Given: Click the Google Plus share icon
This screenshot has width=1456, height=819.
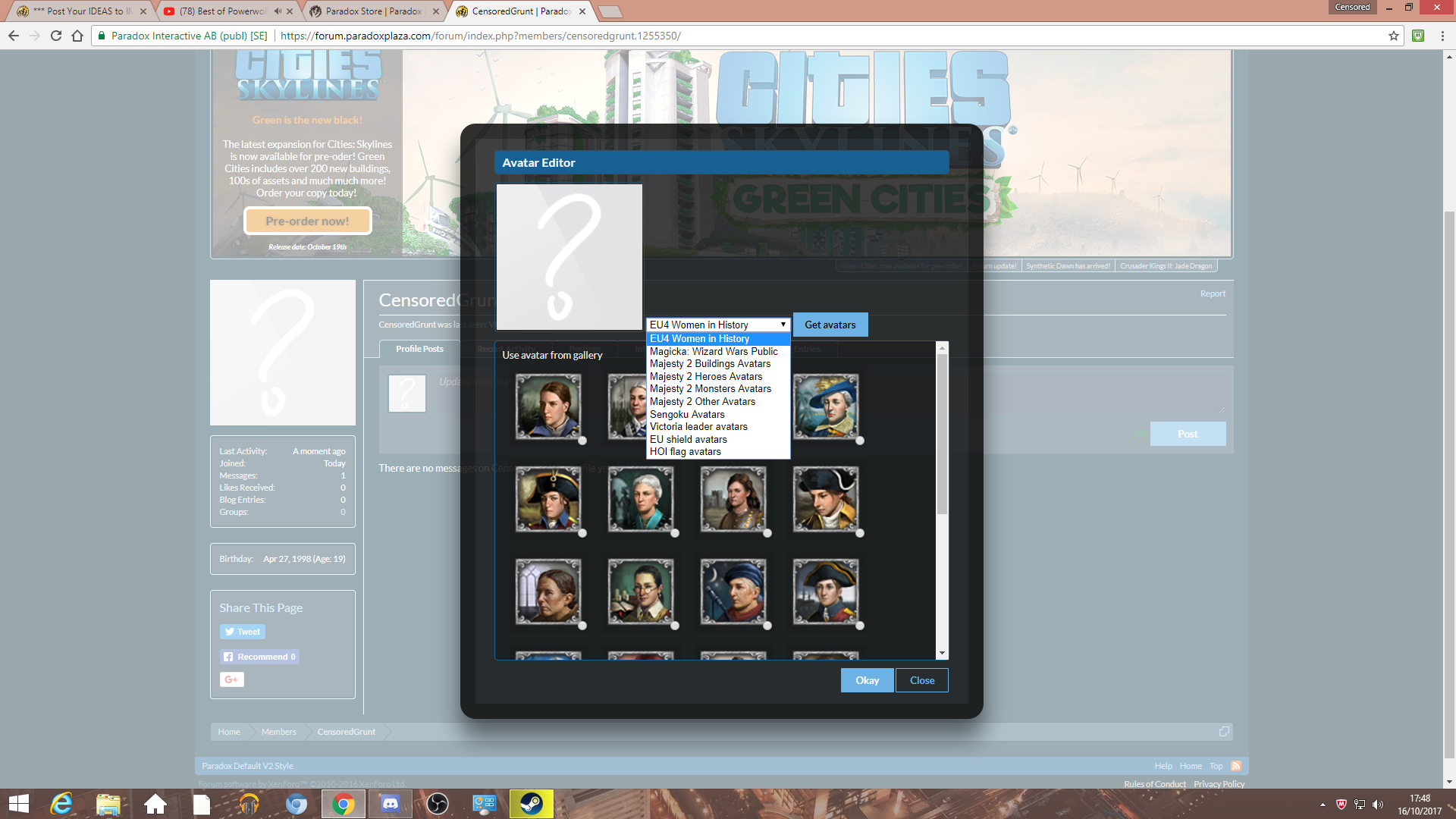Looking at the screenshot, I should [x=232, y=679].
